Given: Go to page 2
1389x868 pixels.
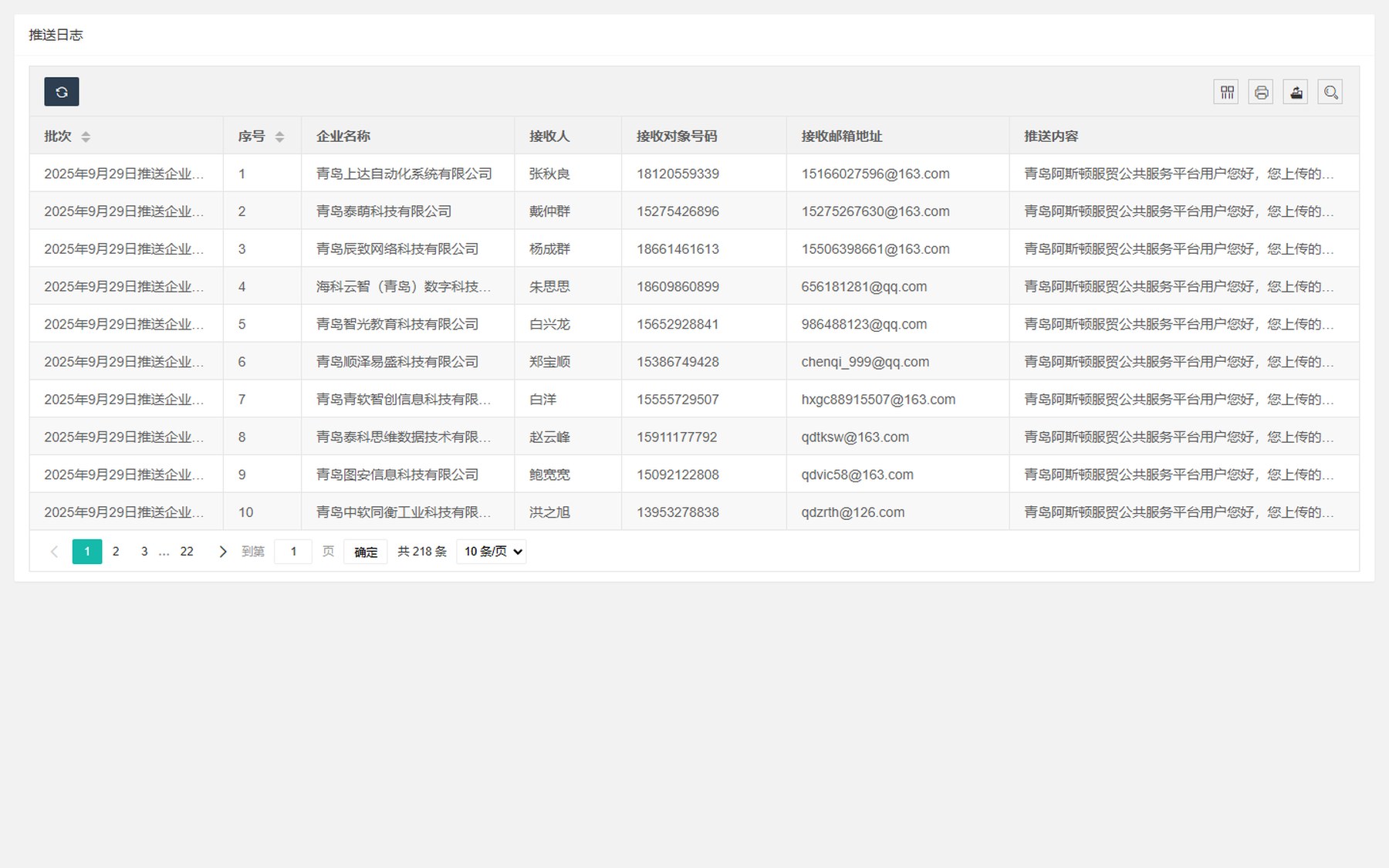Looking at the screenshot, I should pos(116,552).
